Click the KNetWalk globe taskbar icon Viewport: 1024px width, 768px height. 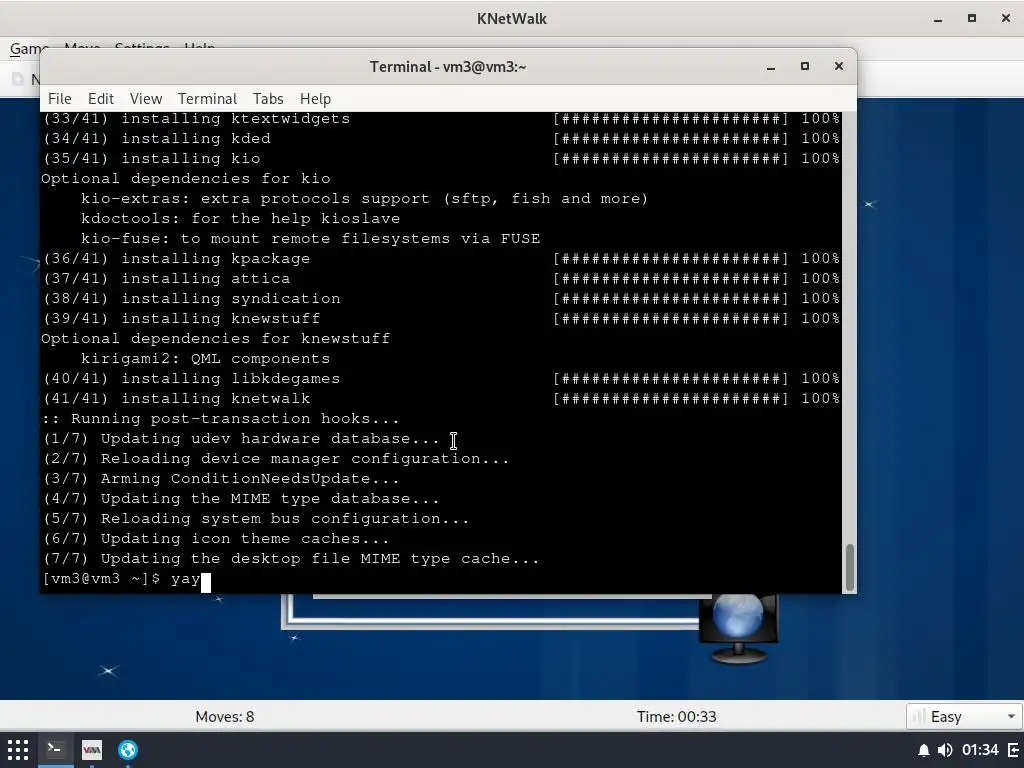(128, 749)
